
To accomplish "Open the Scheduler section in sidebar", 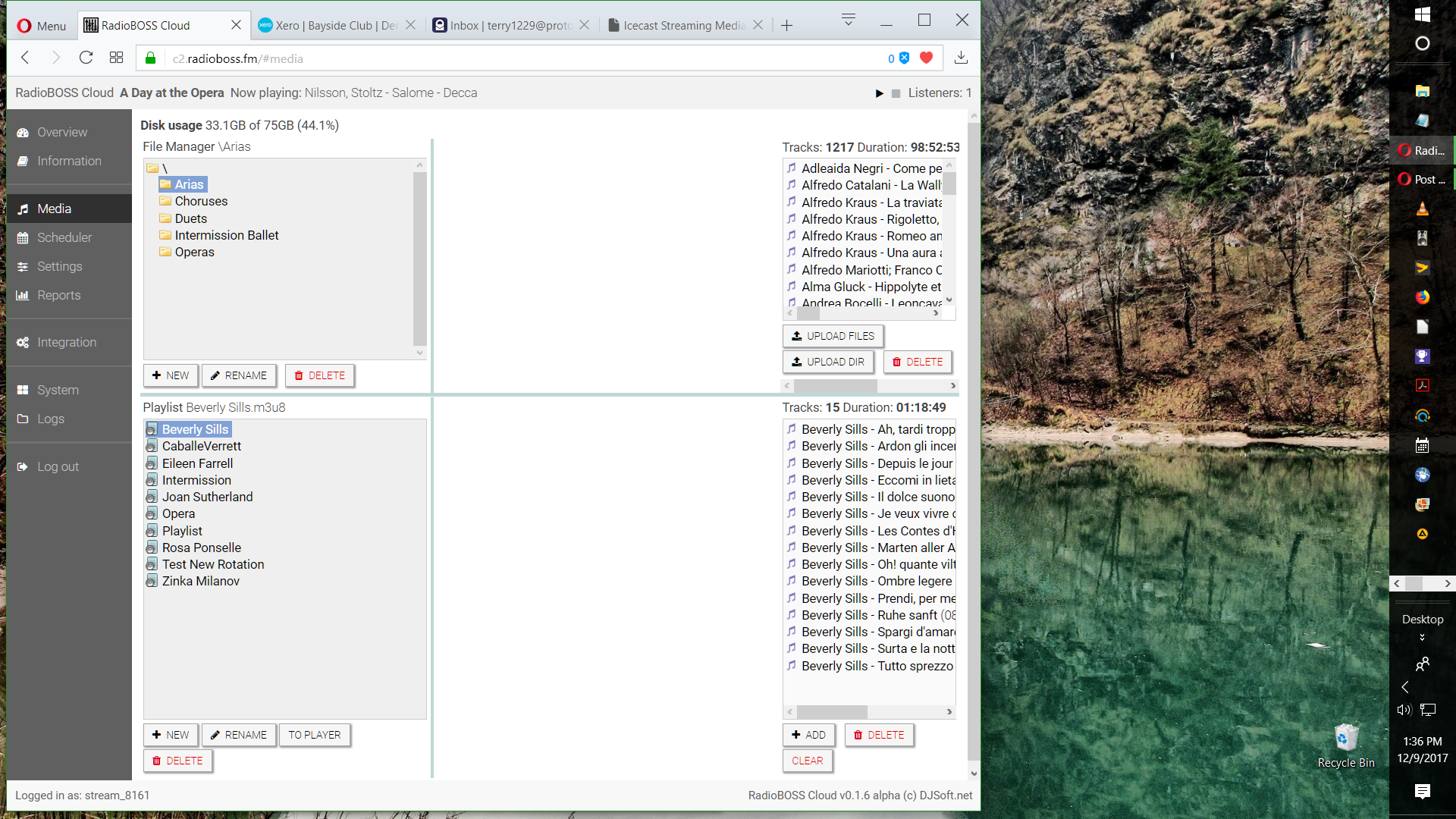I will pyautogui.click(x=64, y=237).
